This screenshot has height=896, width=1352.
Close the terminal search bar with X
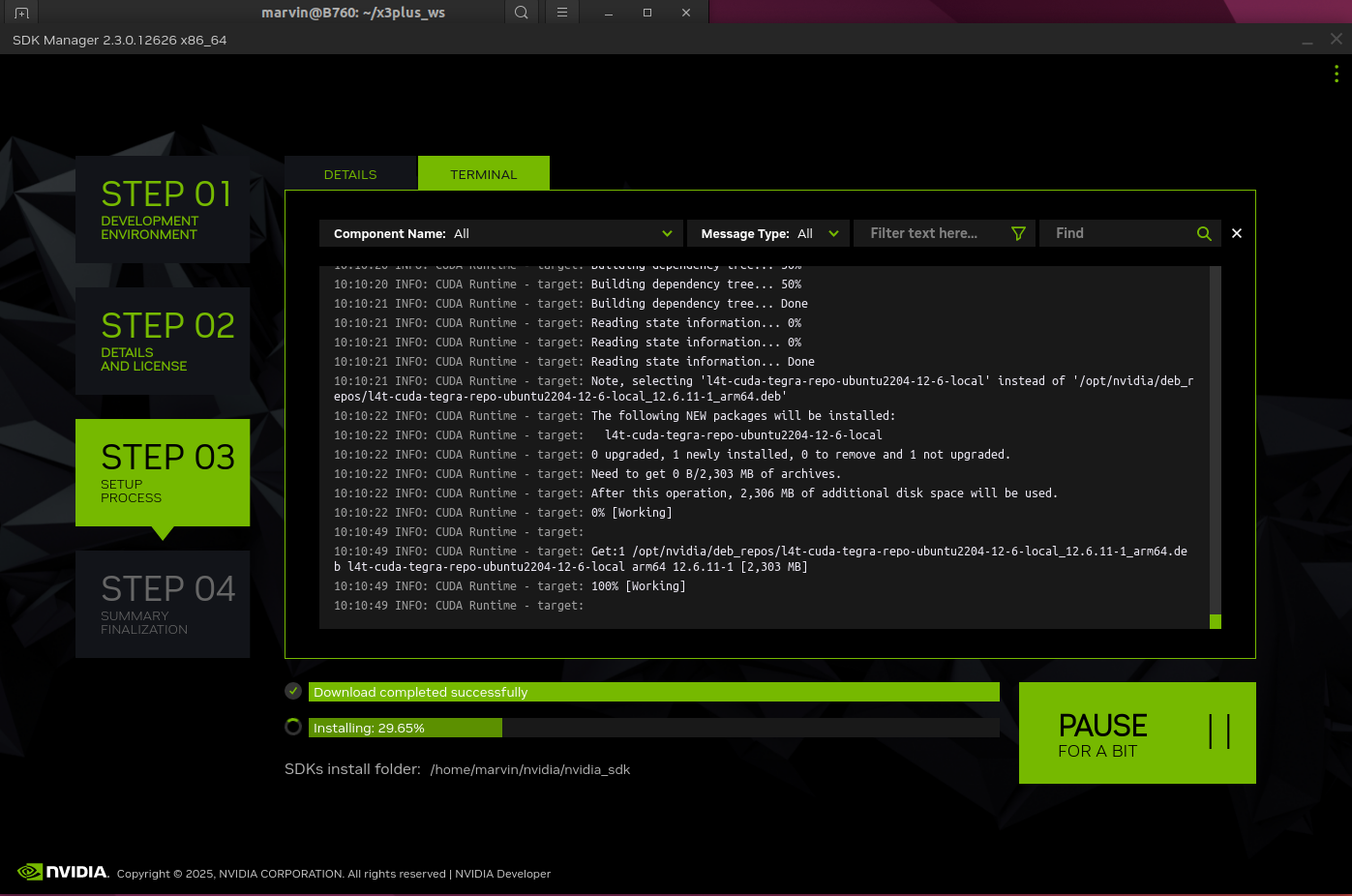[1237, 233]
